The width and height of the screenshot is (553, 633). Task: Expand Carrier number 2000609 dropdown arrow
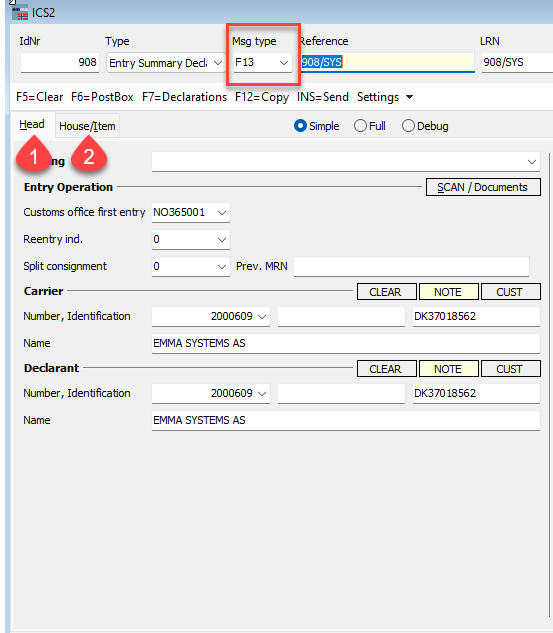(x=262, y=316)
